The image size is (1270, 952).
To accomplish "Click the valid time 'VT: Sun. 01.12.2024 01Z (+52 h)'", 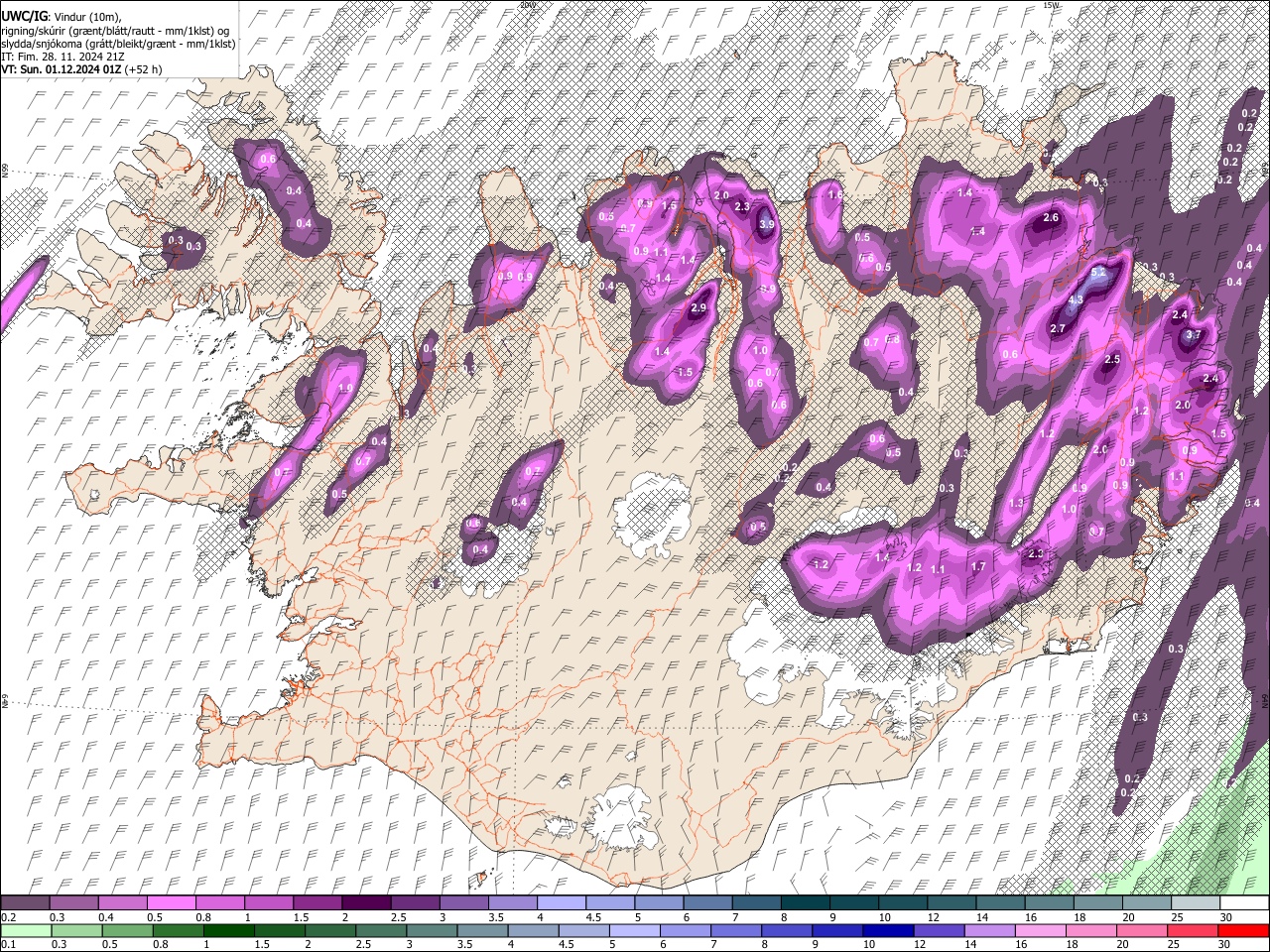I will (x=81, y=69).
